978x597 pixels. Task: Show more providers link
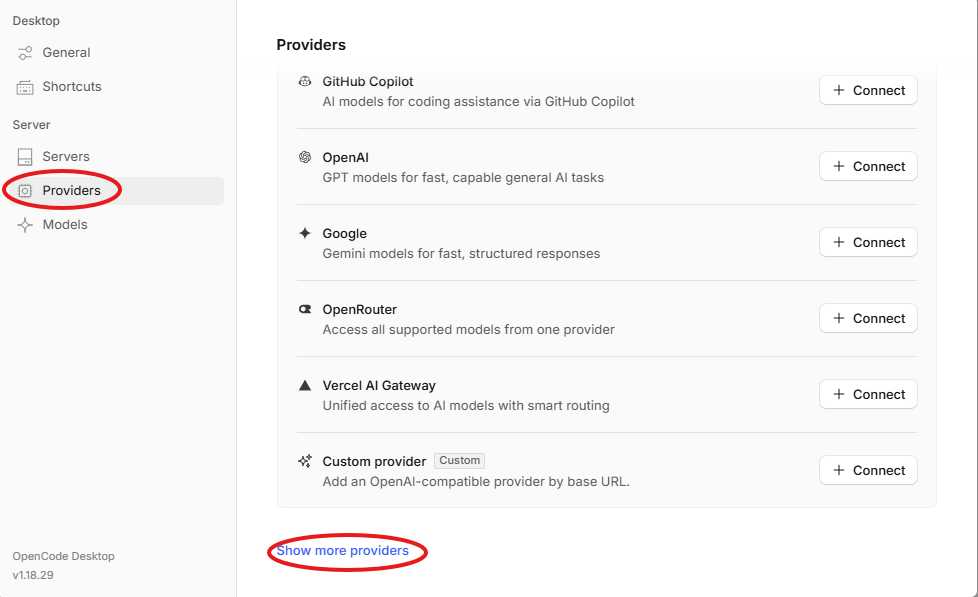342,551
